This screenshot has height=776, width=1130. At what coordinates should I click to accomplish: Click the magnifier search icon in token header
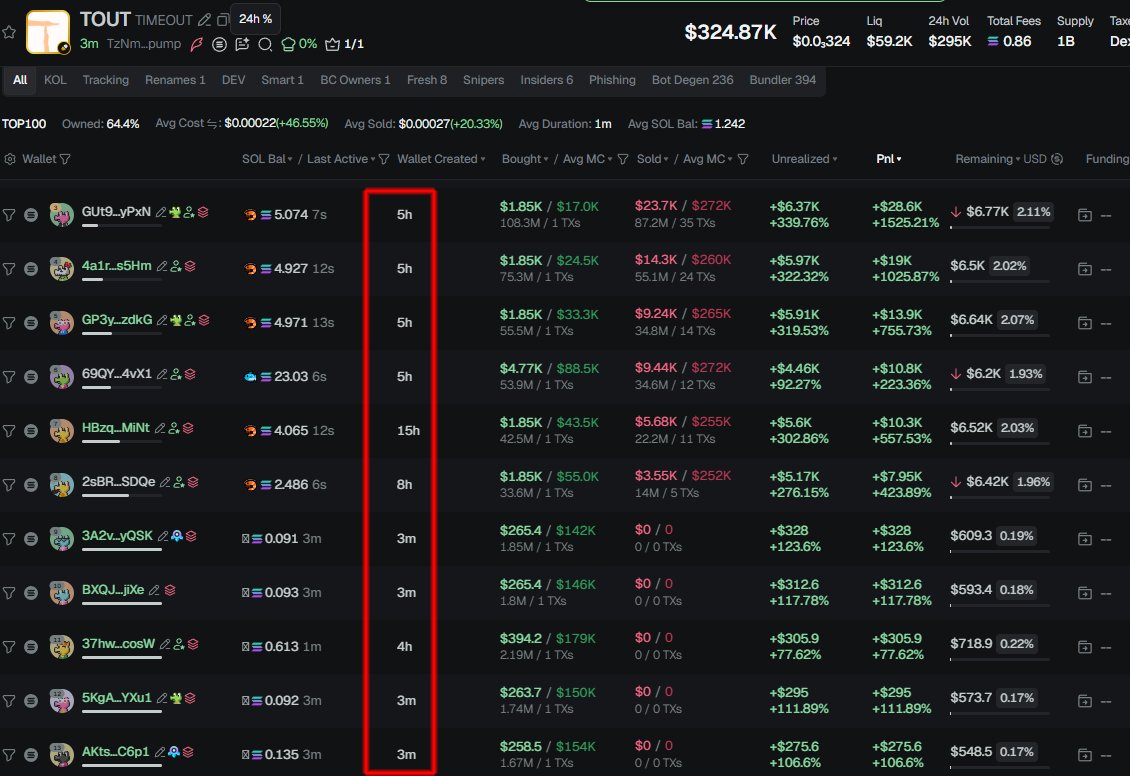point(265,44)
